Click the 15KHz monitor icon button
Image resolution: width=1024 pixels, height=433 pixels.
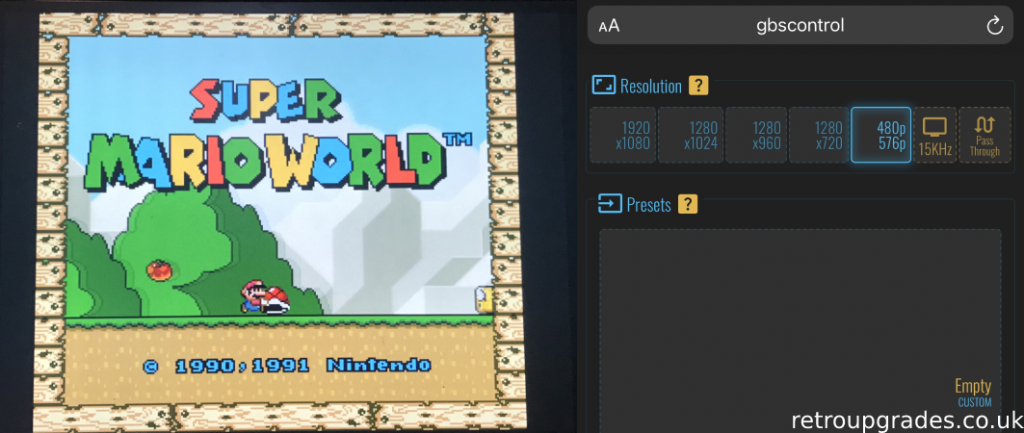pyautogui.click(x=935, y=135)
